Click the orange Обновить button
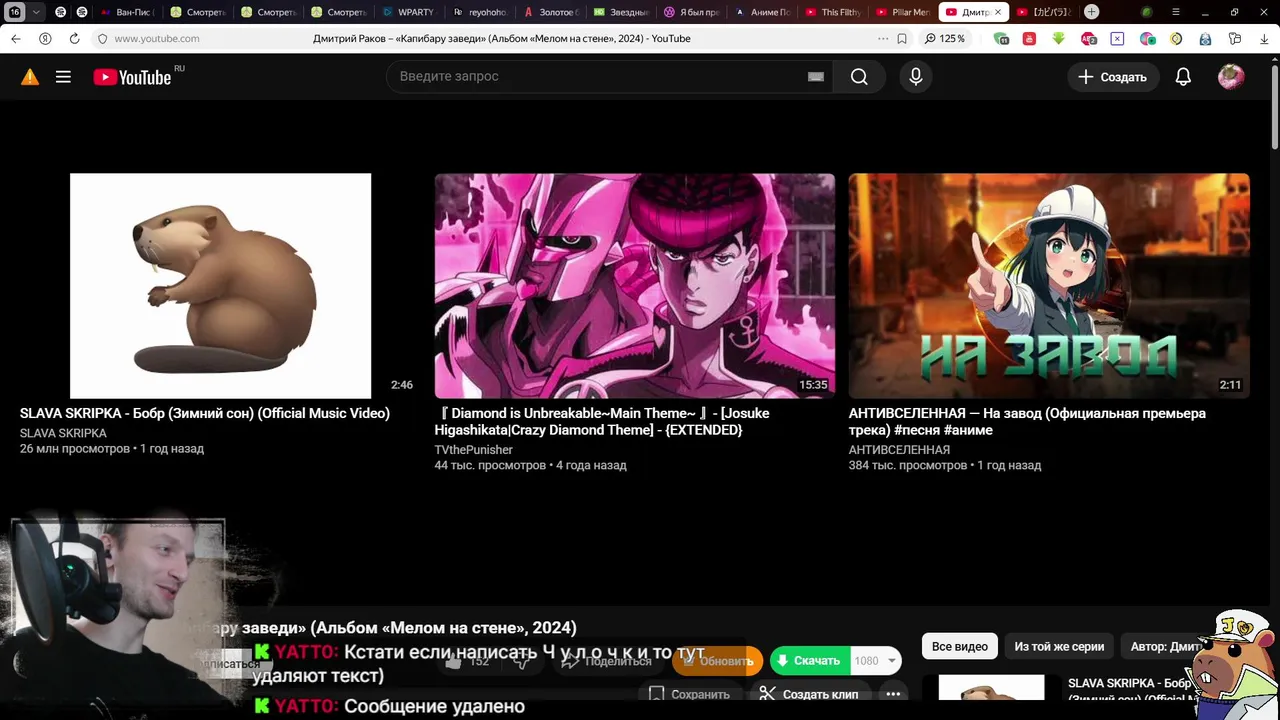The image size is (1280, 720). tap(717, 661)
